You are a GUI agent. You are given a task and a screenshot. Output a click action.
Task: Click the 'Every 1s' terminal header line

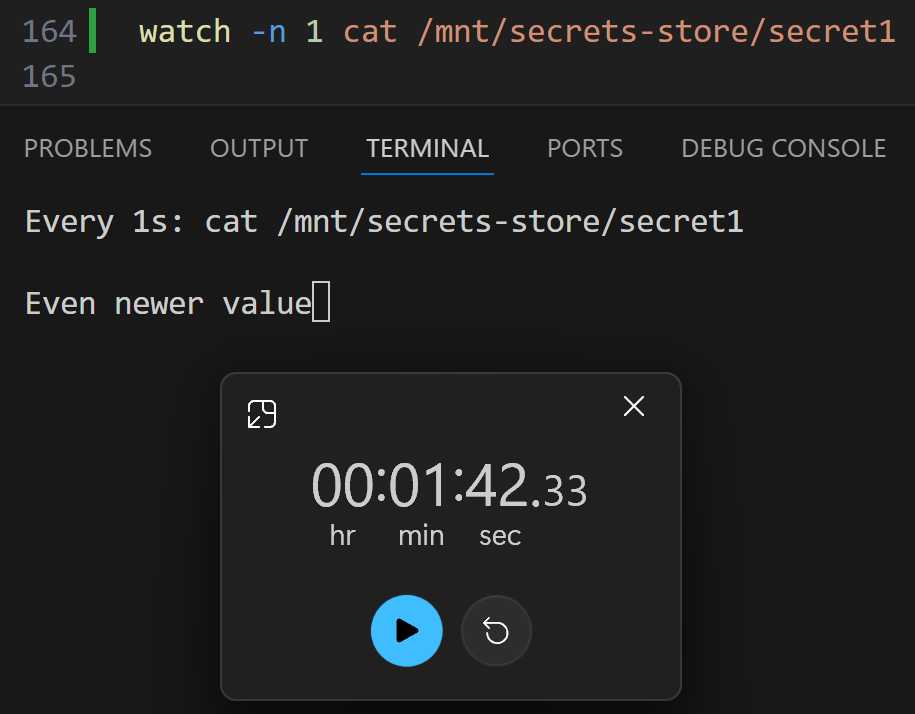click(385, 222)
